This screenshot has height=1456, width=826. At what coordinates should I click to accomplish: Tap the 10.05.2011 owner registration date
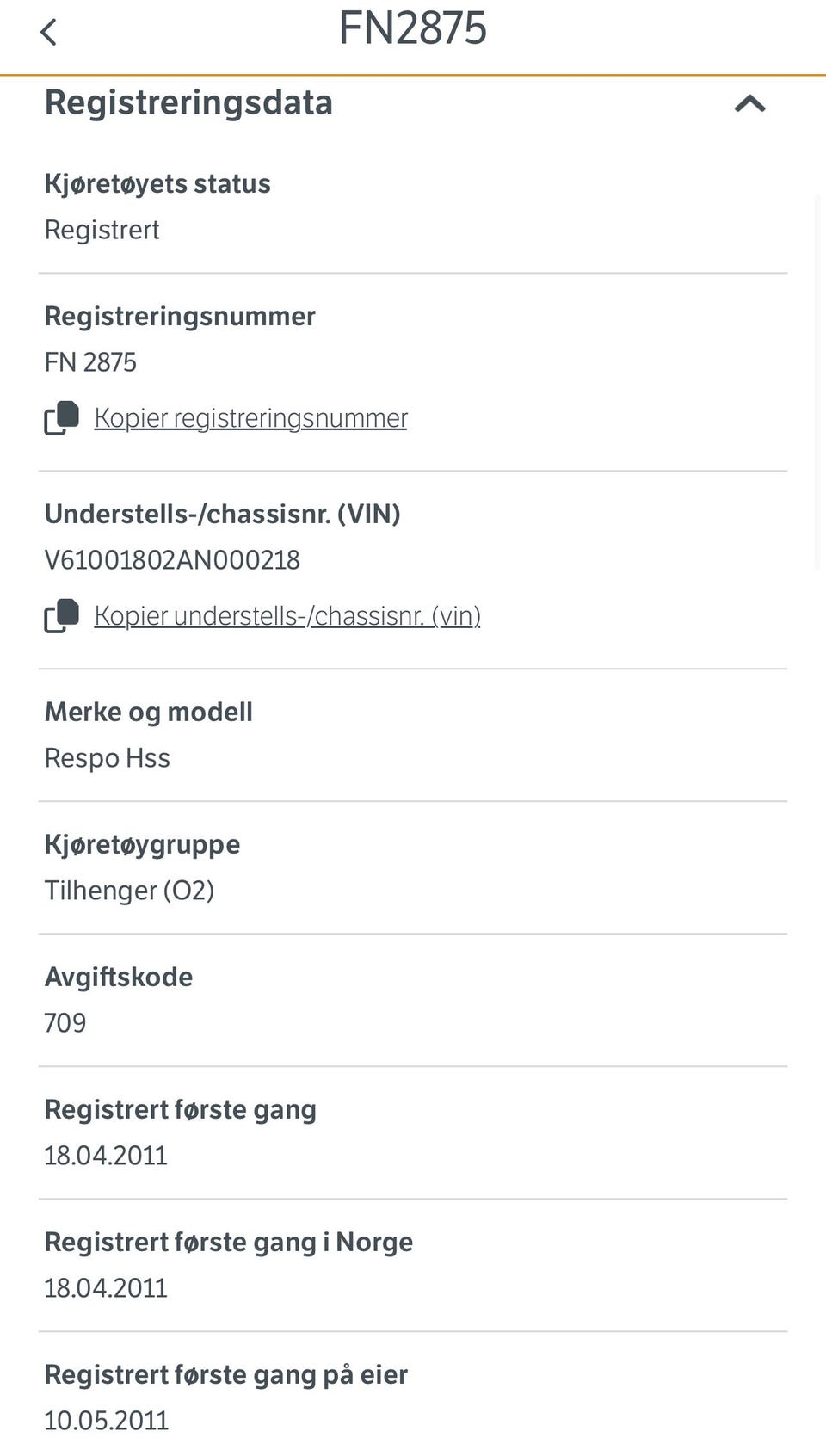106,1421
